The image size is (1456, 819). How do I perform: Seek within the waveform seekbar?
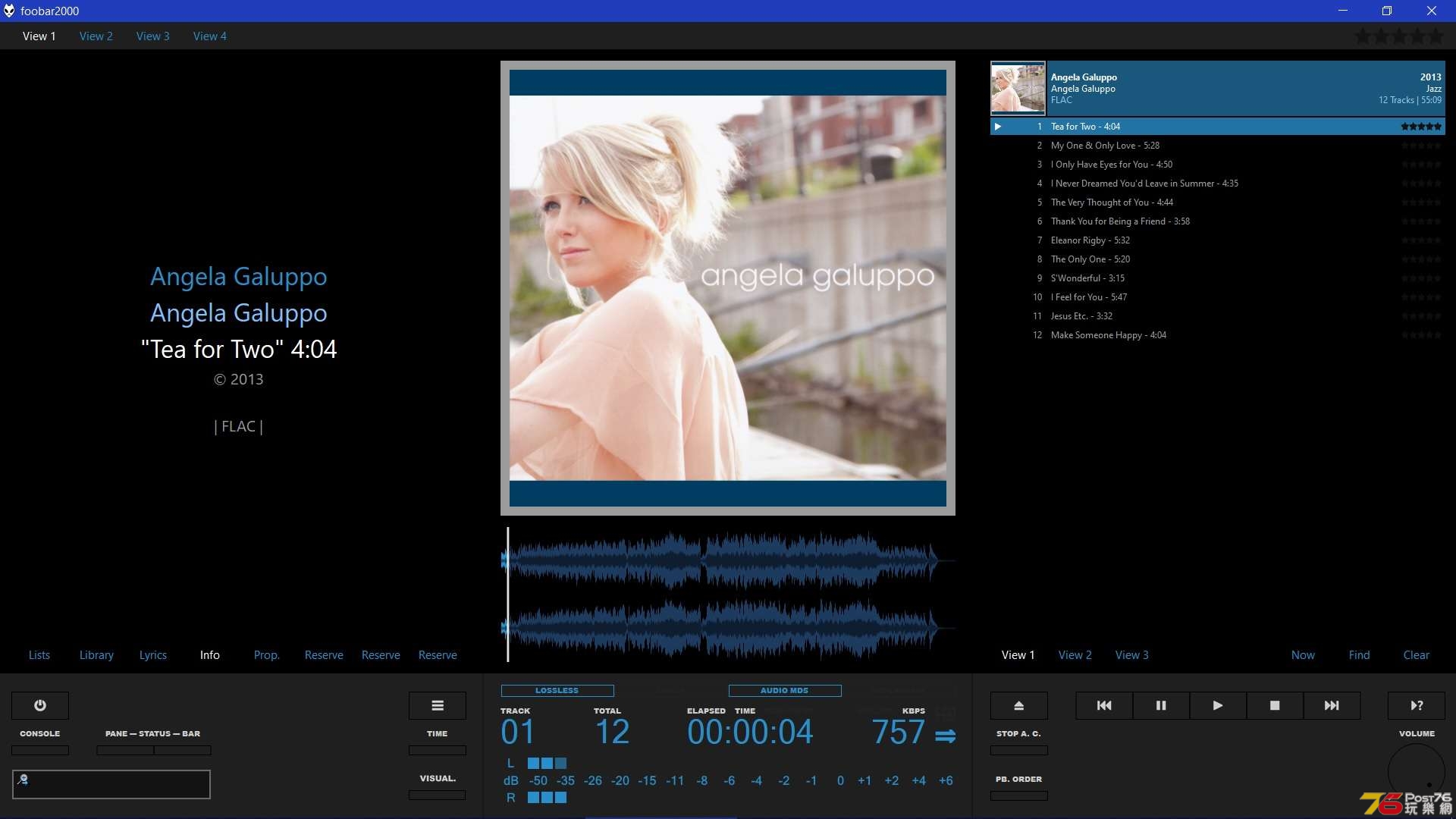point(728,595)
